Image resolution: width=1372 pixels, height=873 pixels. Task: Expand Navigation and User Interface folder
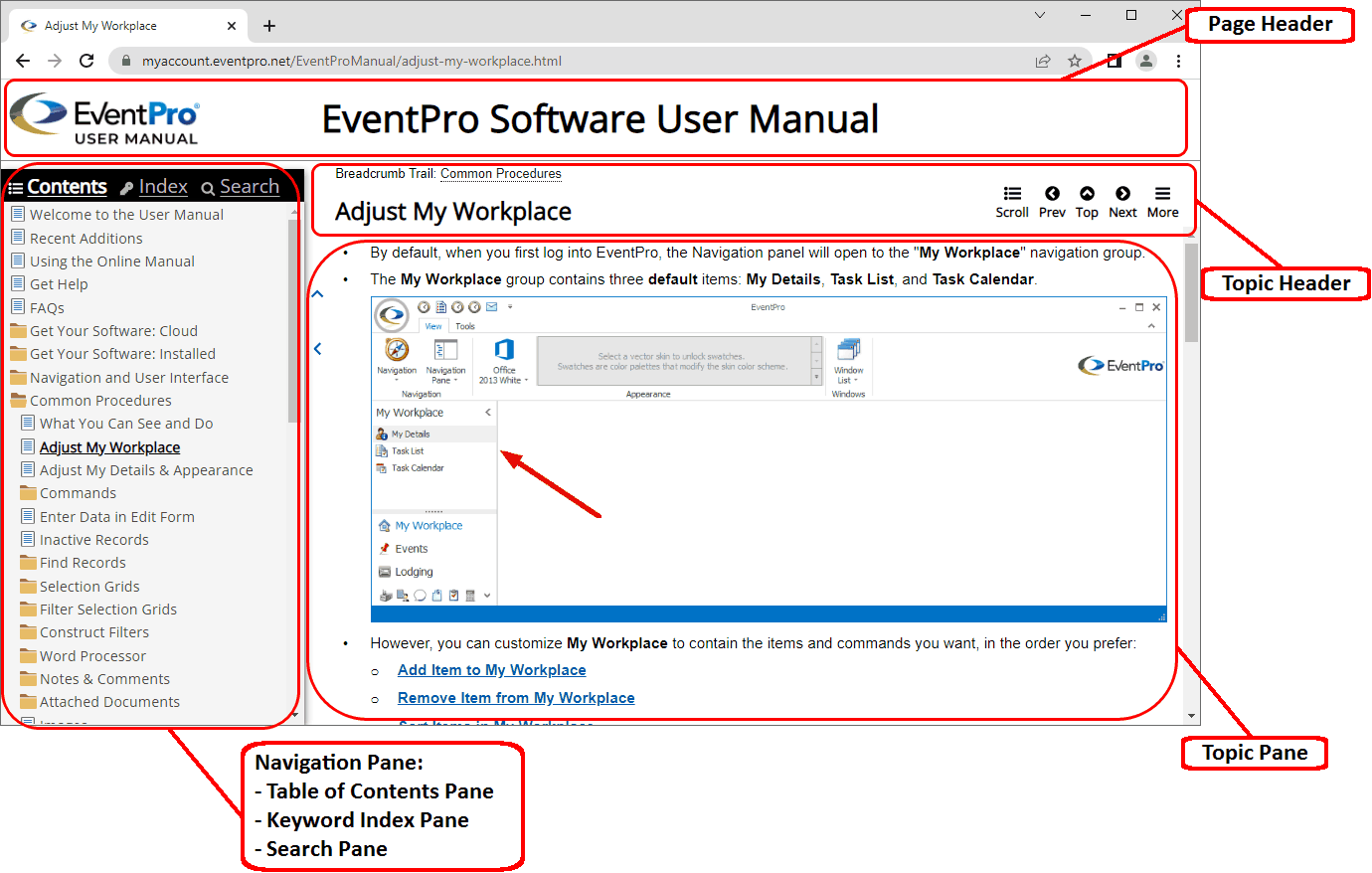pos(119,378)
